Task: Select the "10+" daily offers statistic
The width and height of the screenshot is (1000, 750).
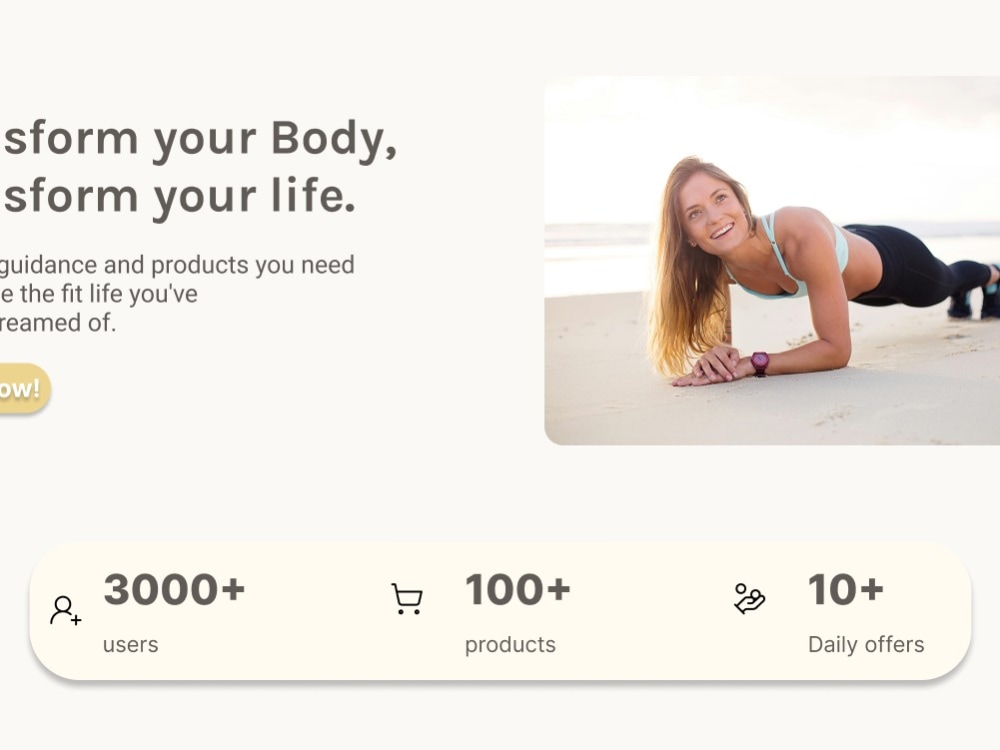Action: [846, 589]
